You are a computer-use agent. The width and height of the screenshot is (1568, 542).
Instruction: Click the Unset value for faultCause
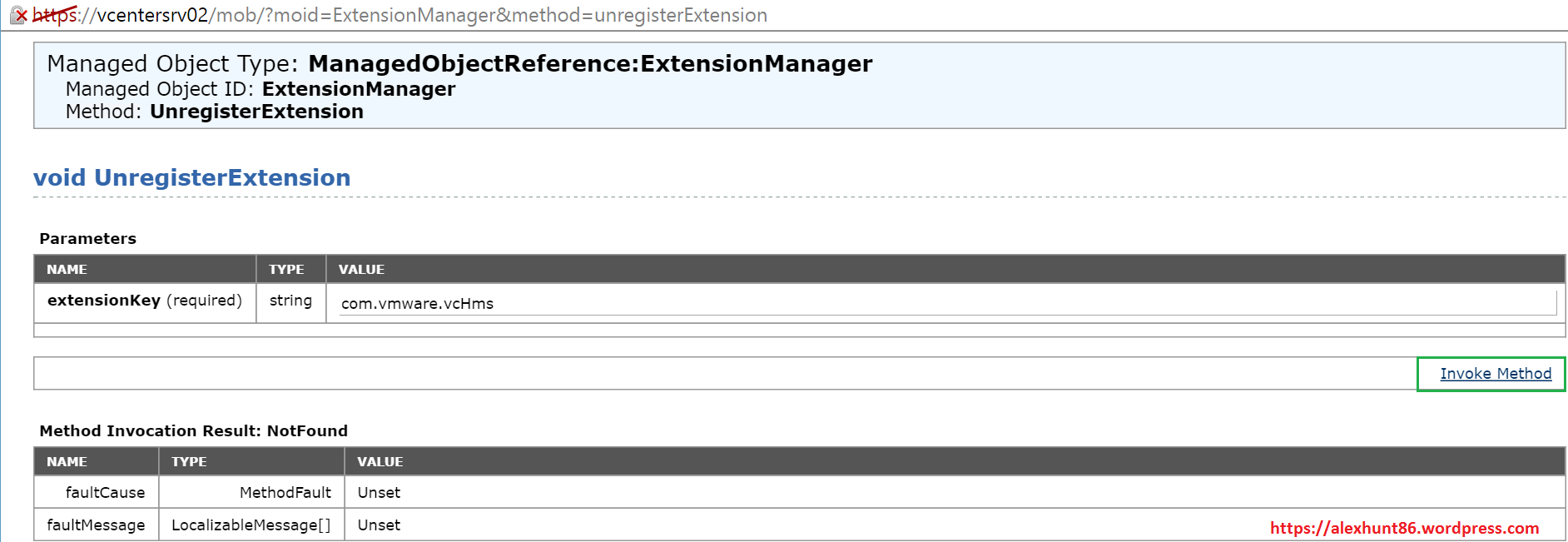pyautogui.click(x=379, y=493)
